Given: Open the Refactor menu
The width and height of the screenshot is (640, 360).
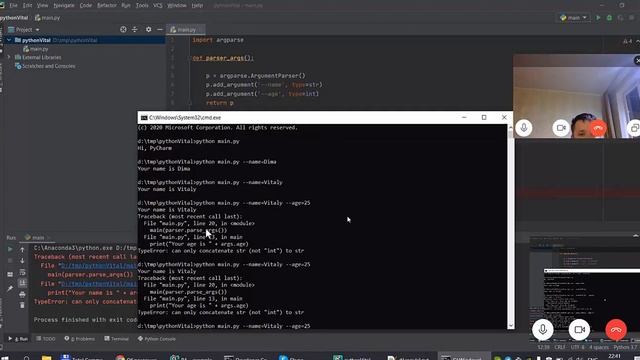Looking at the screenshot, I should (107, 5).
